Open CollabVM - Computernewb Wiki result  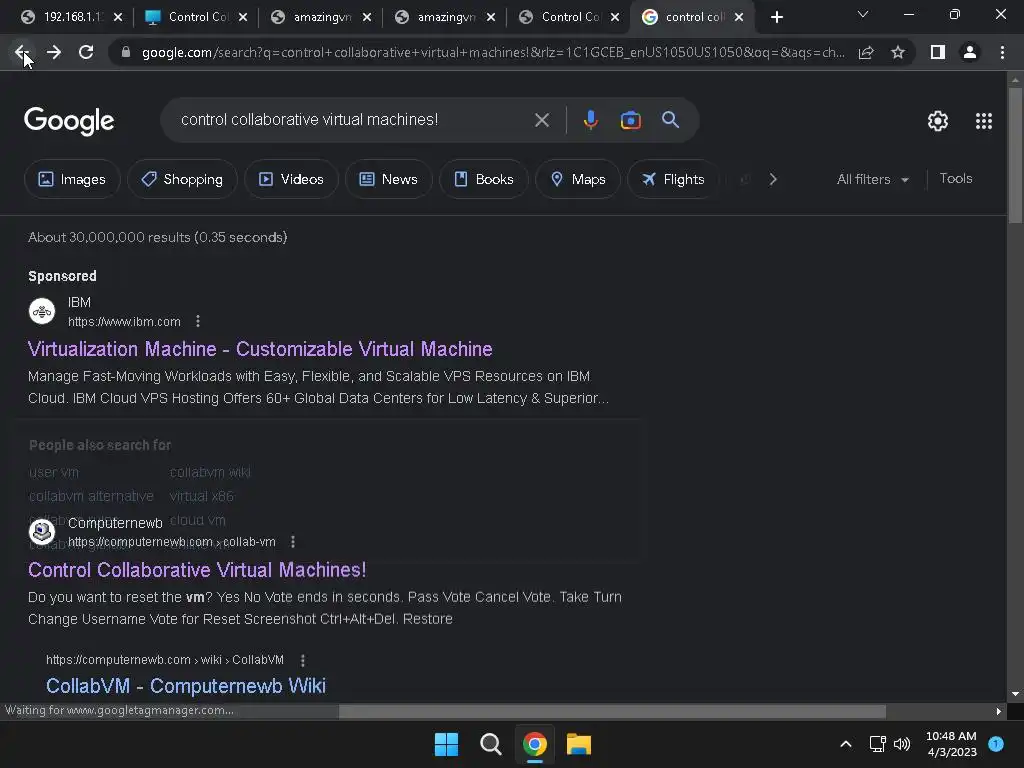pyautogui.click(x=185, y=686)
